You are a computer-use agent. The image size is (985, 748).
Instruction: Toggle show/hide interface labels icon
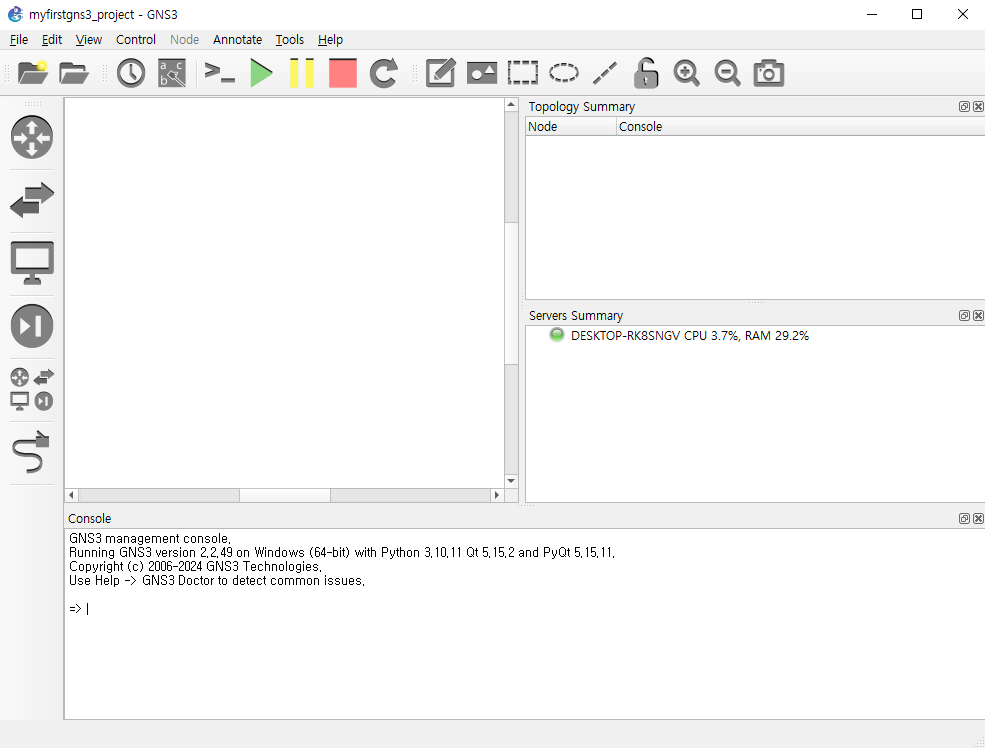point(171,73)
